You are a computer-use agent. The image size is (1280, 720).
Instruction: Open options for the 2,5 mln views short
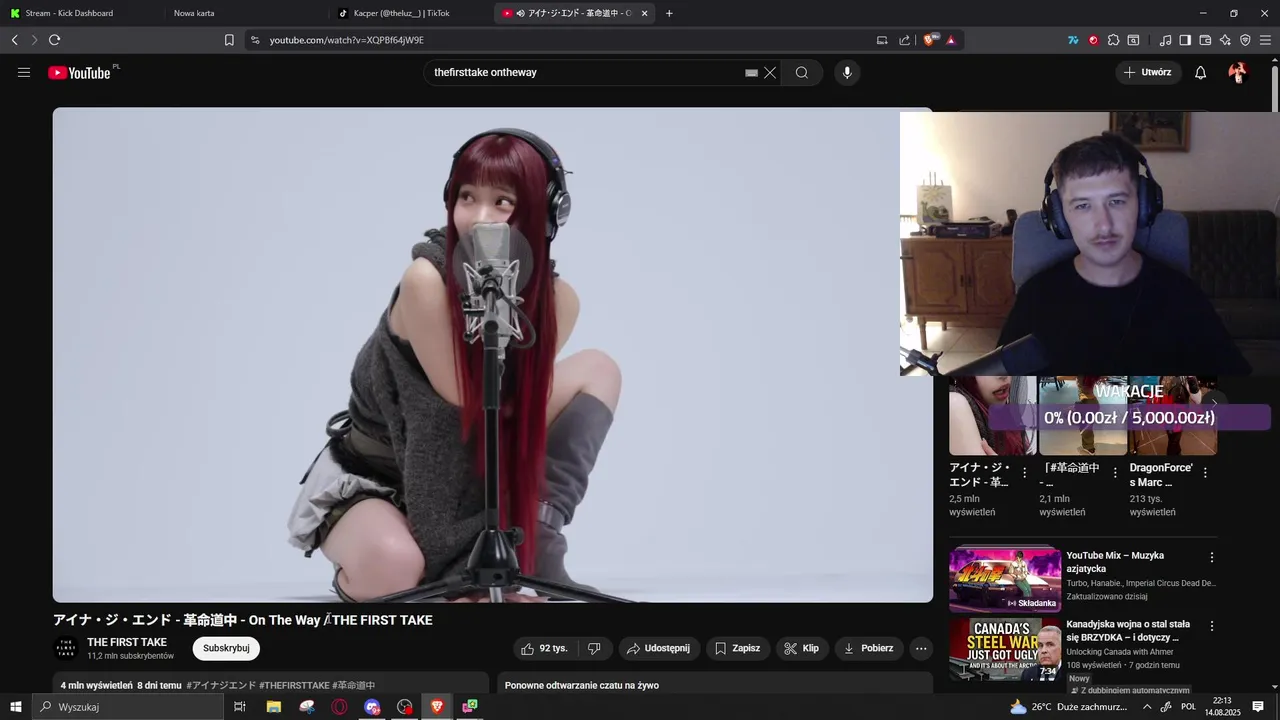coord(1024,472)
